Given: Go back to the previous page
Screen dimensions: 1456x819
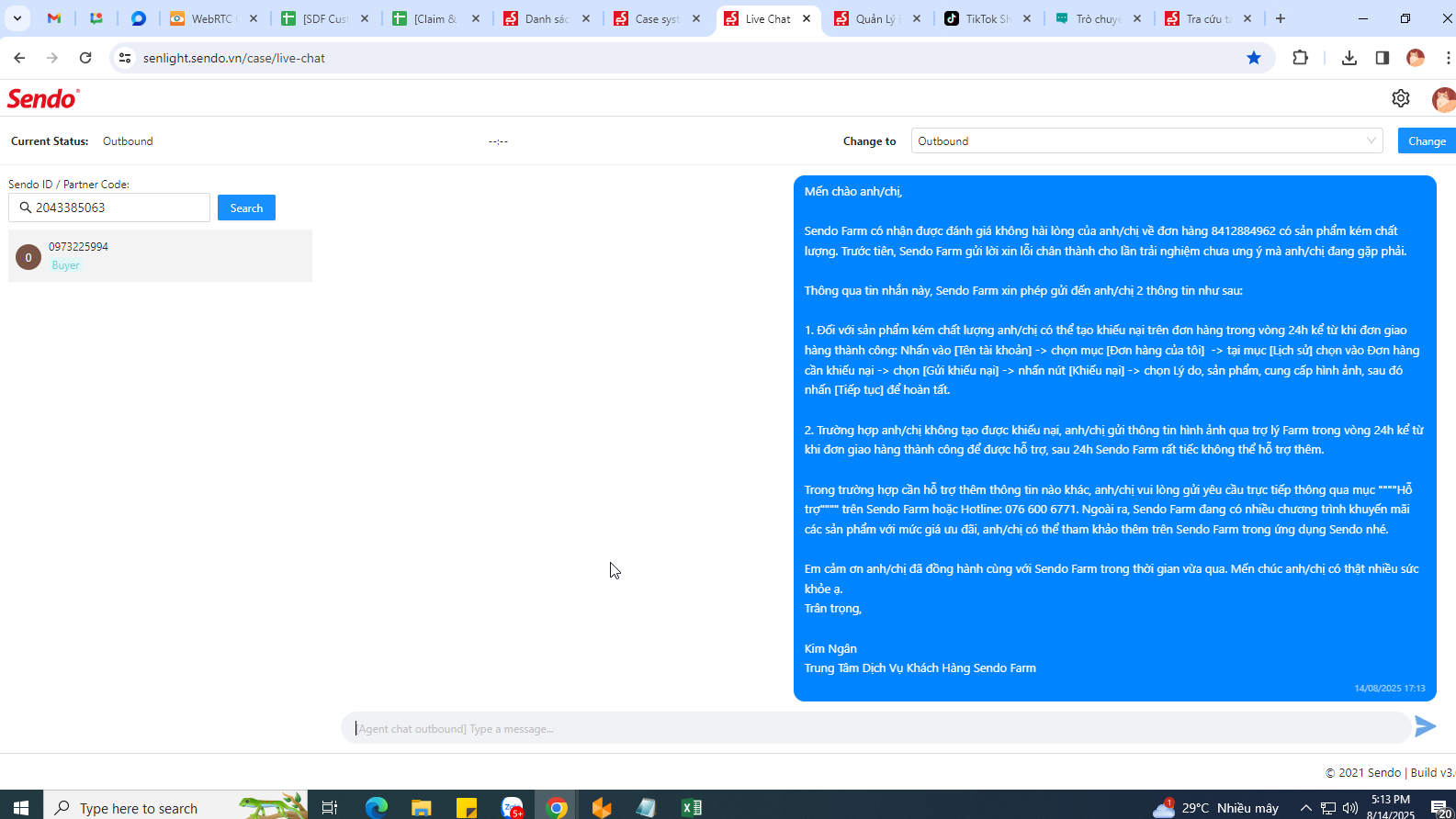Looking at the screenshot, I should [19, 58].
